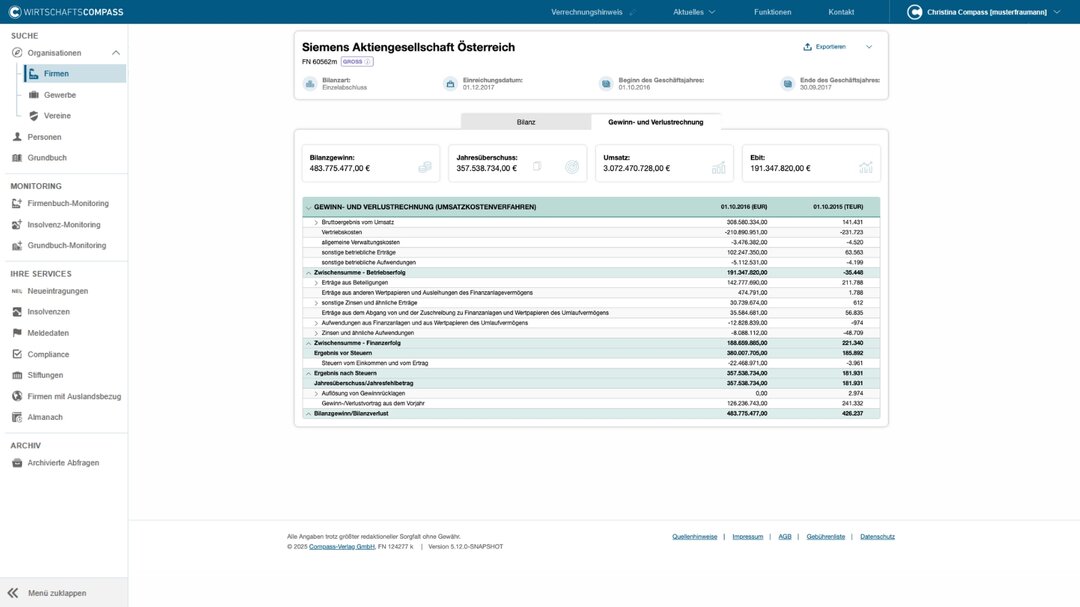This screenshot has width=1080, height=607.
Task: Collapse the Zwischensumme - Finanzerfolg section
Action: (309, 343)
